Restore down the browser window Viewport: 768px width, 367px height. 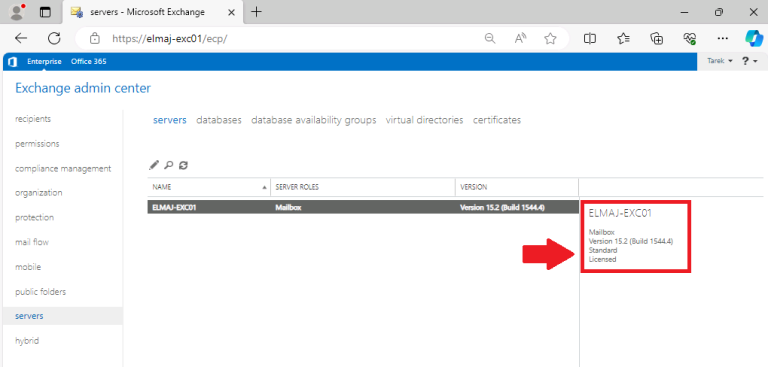(x=719, y=13)
